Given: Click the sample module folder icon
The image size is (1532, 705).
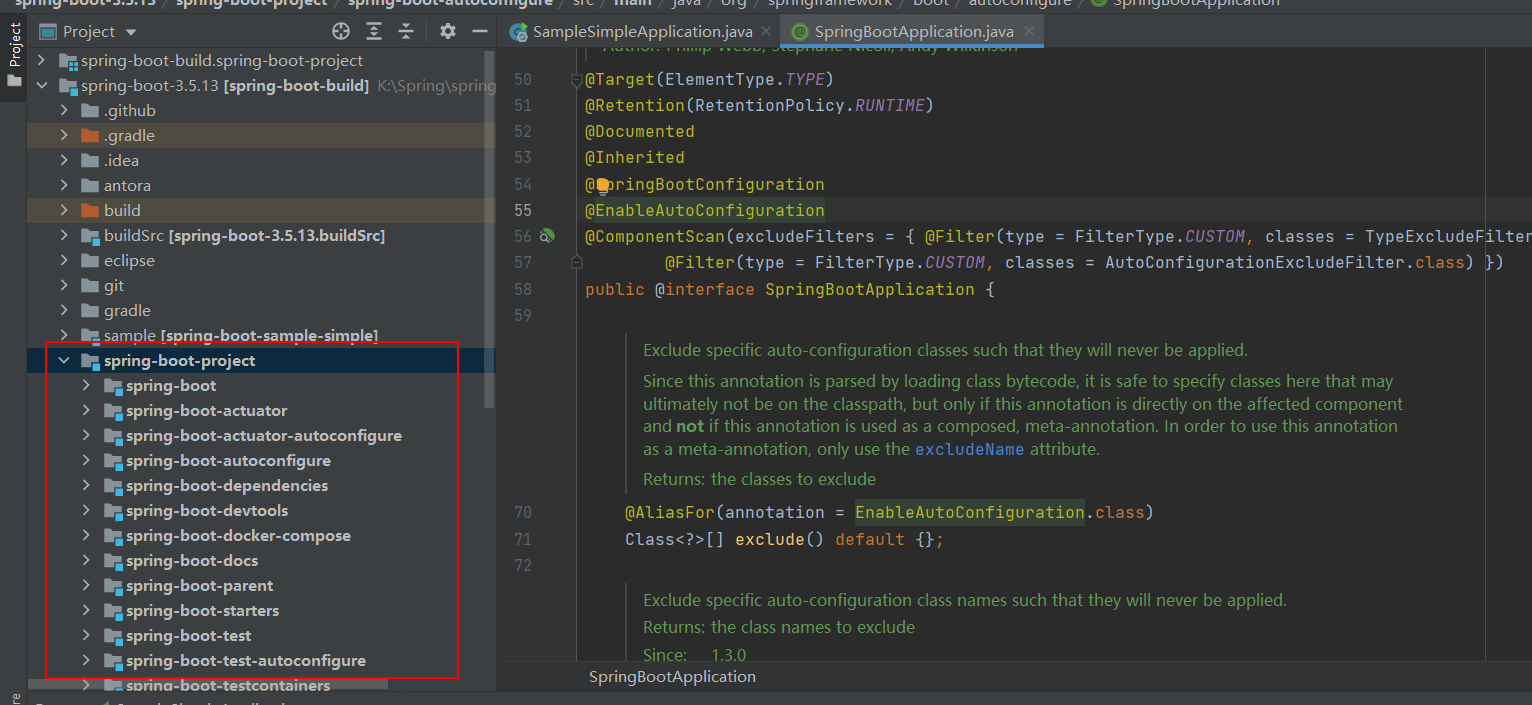Looking at the screenshot, I should (x=90, y=335).
